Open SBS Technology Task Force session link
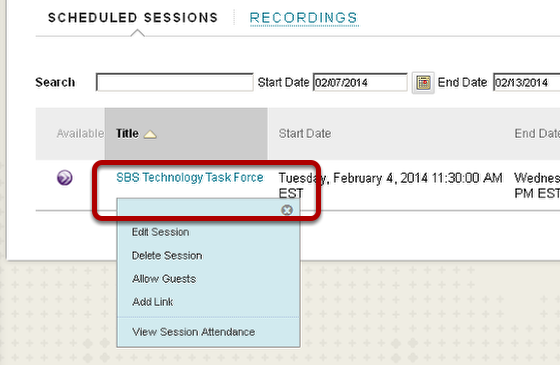The width and height of the screenshot is (560, 365). click(x=190, y=178)
